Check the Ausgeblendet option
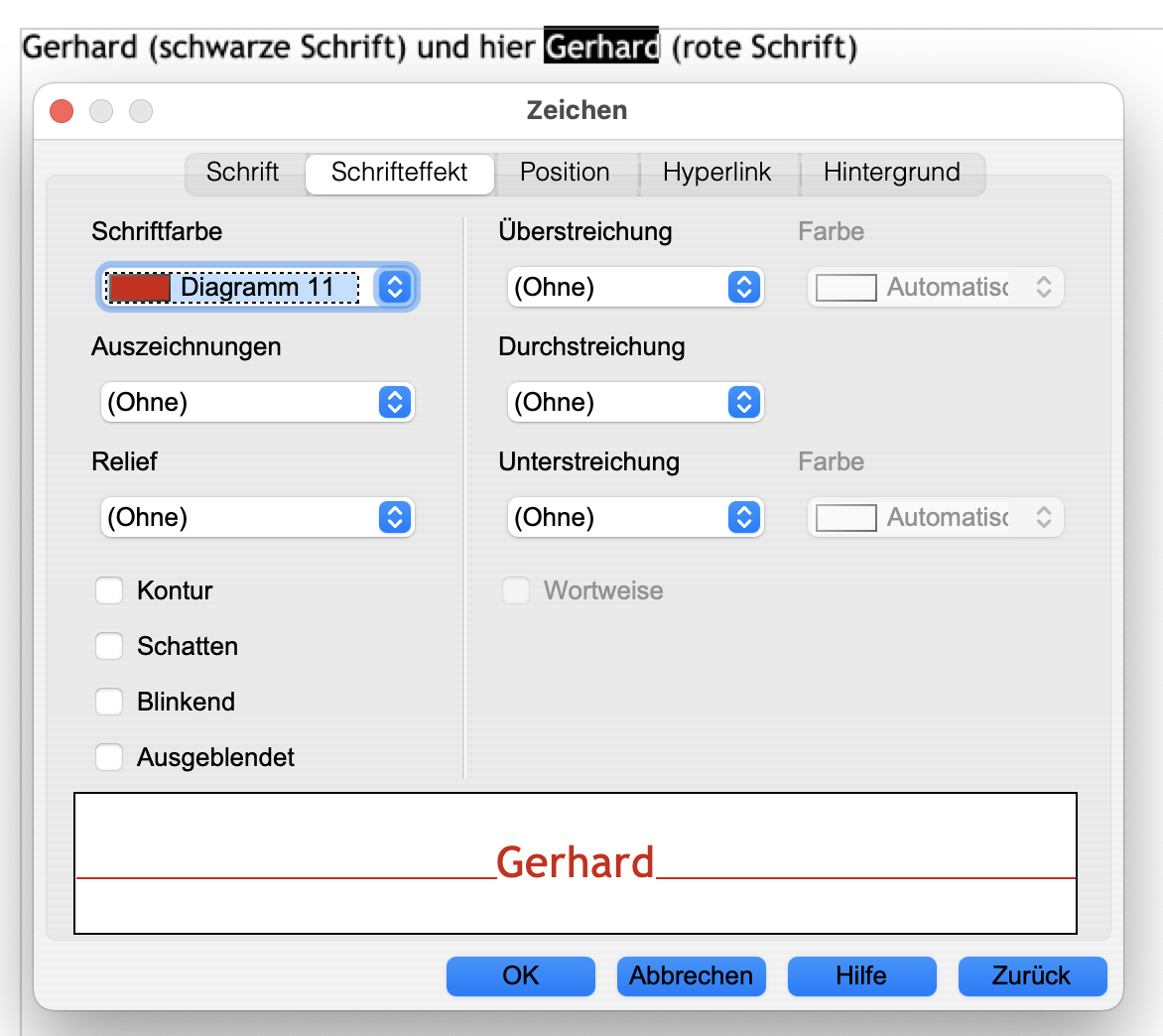Viewport: 1163px width, 1036px height. point(109,758)
